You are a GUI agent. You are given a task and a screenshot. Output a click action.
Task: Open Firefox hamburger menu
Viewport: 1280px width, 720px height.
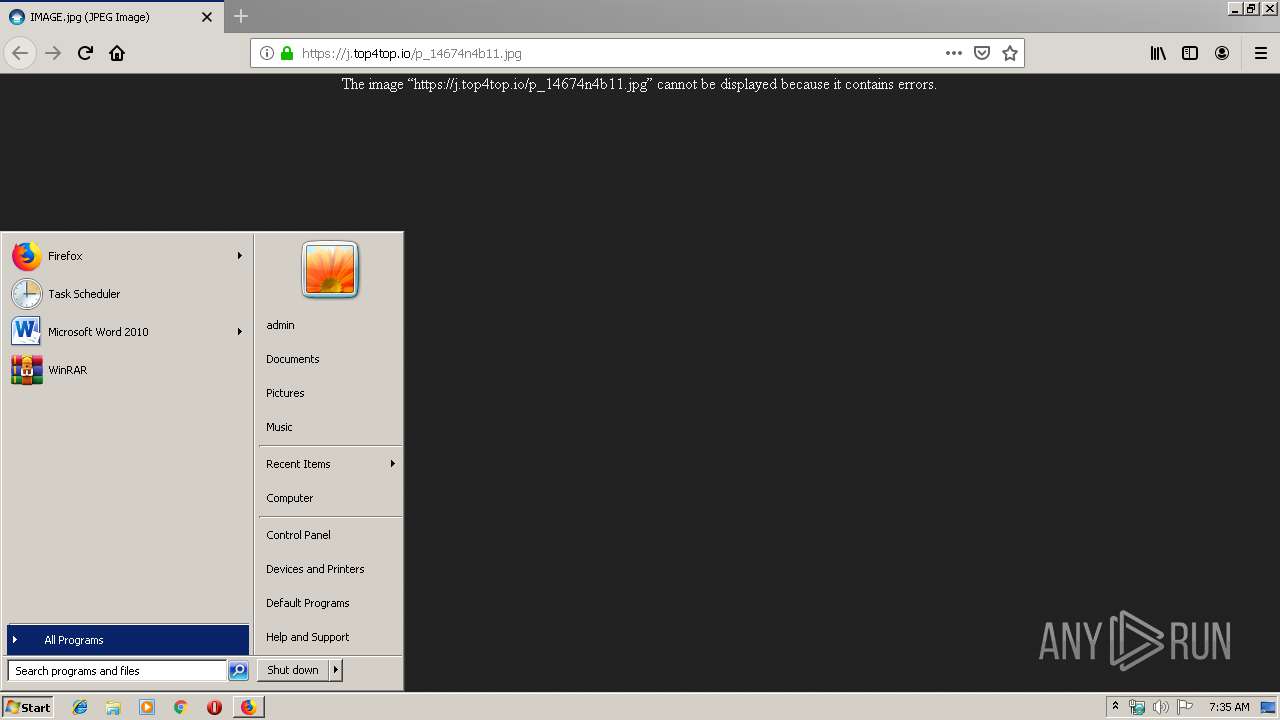click(x=1261, y=53)
